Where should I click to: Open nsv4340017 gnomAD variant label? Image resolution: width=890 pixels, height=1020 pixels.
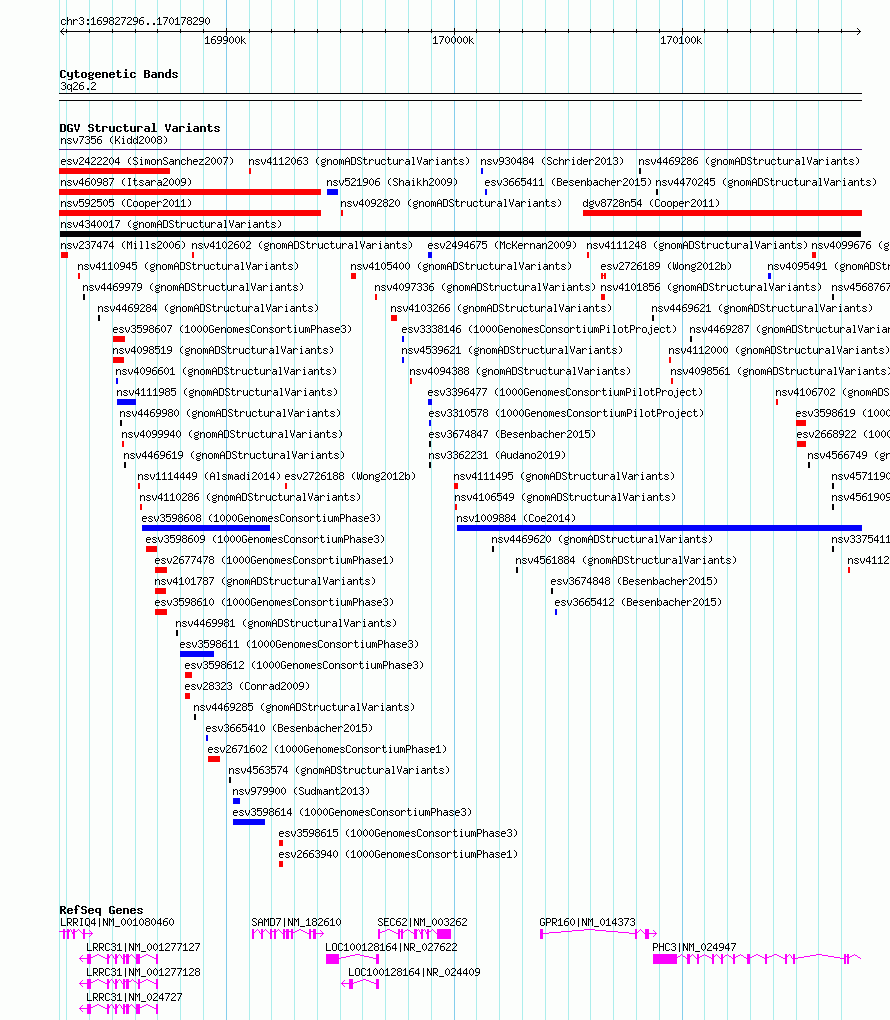171,224
